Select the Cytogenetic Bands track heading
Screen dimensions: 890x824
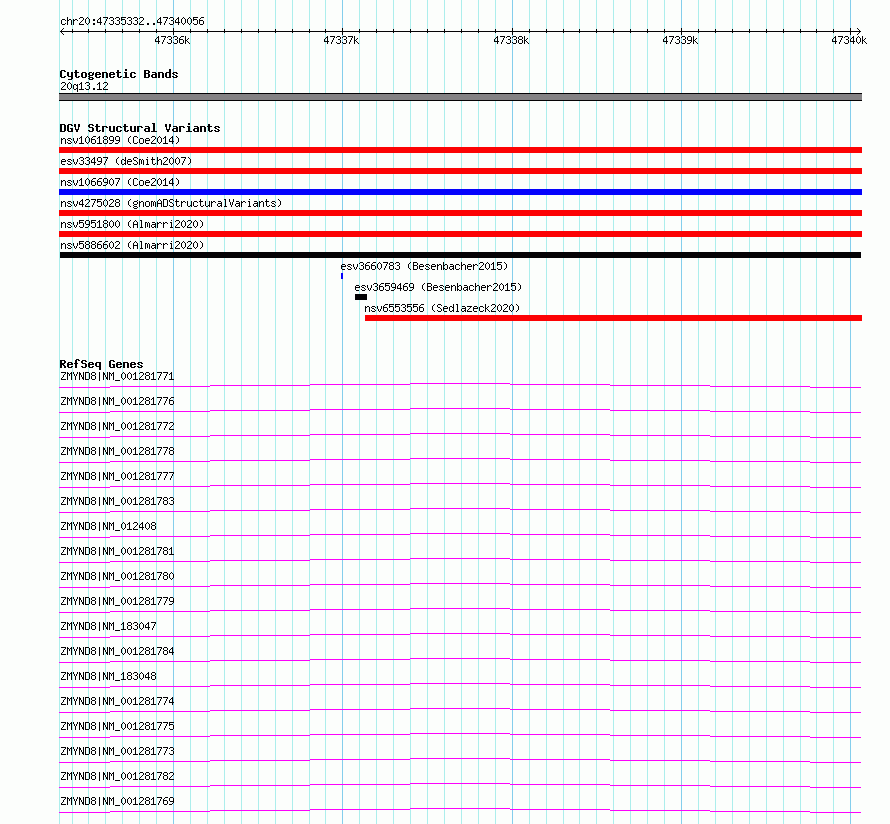pos(119,74)
